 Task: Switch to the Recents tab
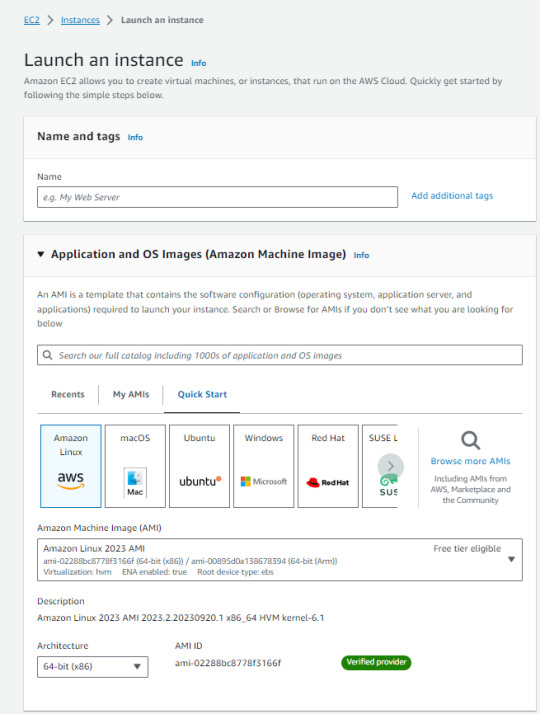click(x=68, y=394)
